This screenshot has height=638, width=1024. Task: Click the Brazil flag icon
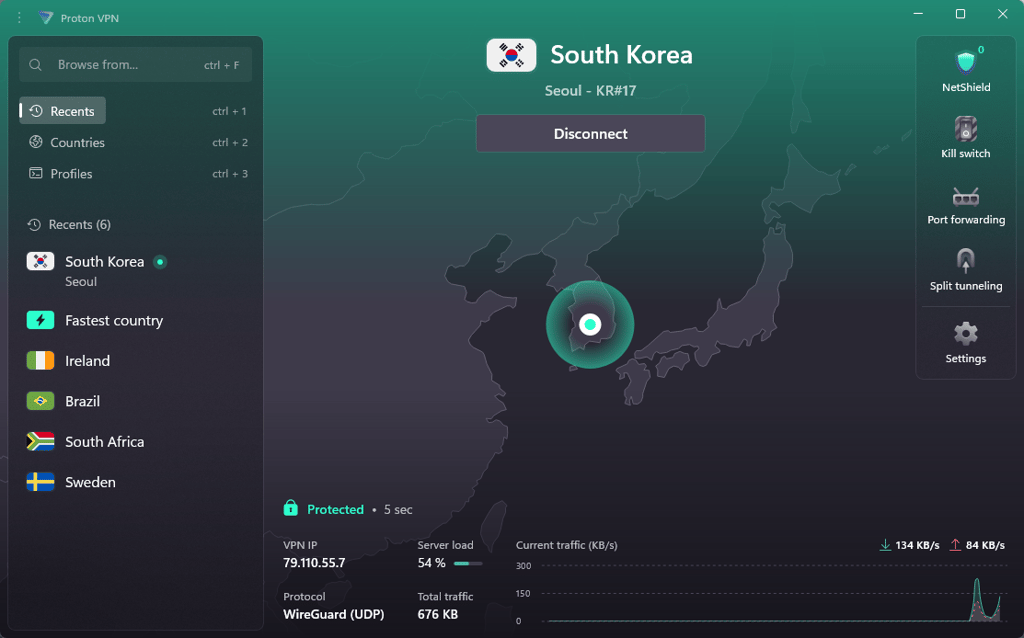[x=40, y=401]
